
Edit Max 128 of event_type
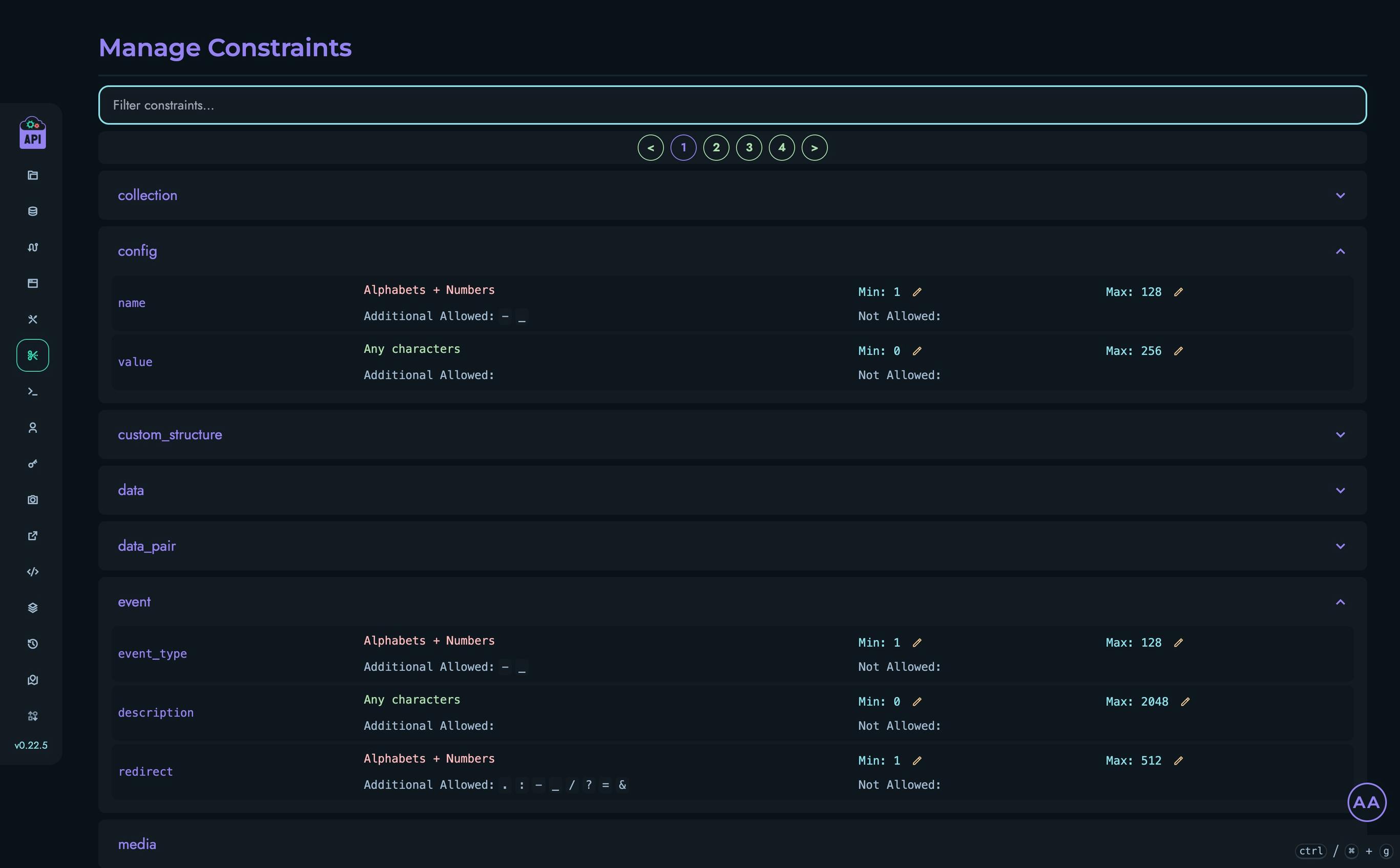point(1178,643)
